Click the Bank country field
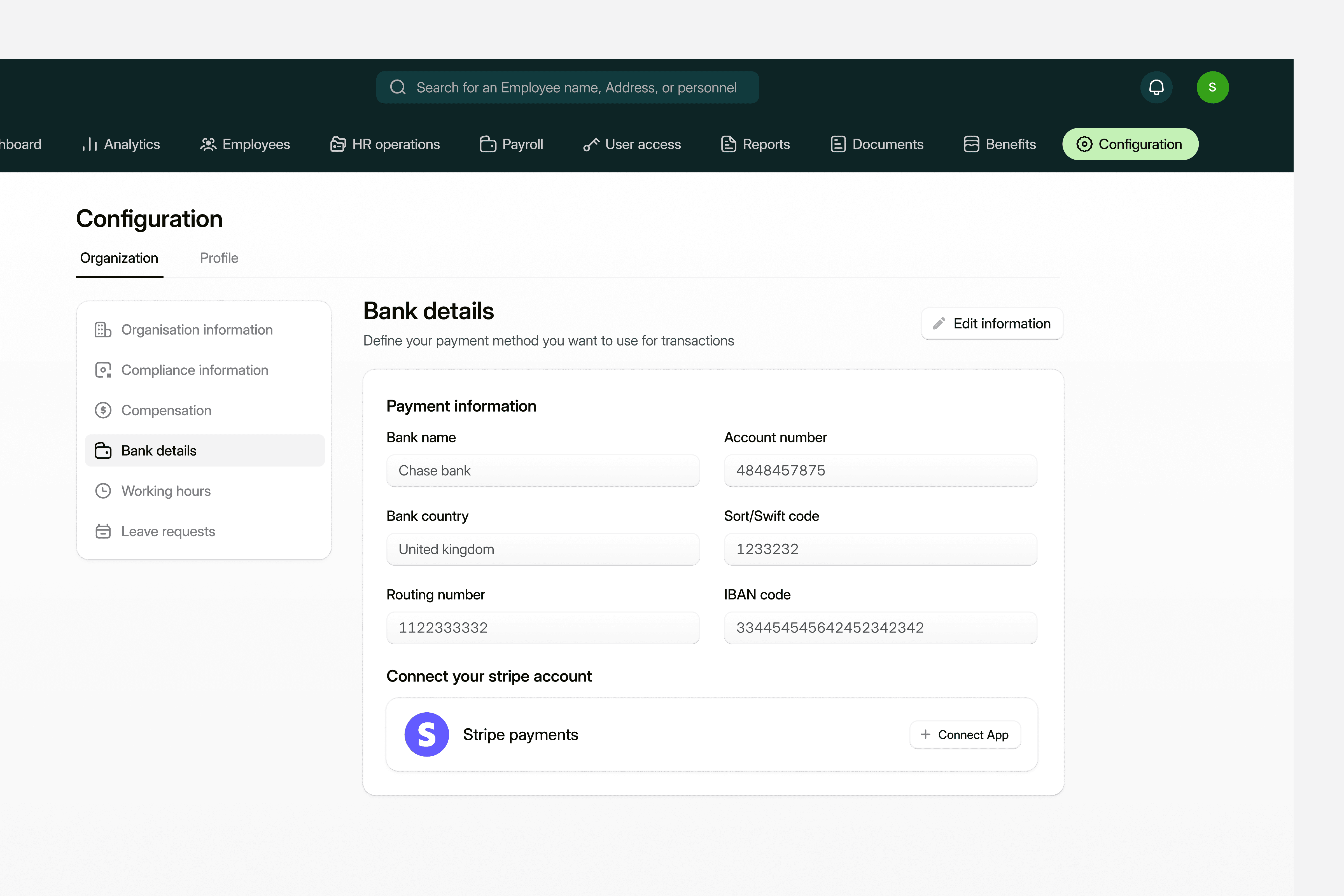This screenshot has width=1344, height=896. [x=542, y=549]
